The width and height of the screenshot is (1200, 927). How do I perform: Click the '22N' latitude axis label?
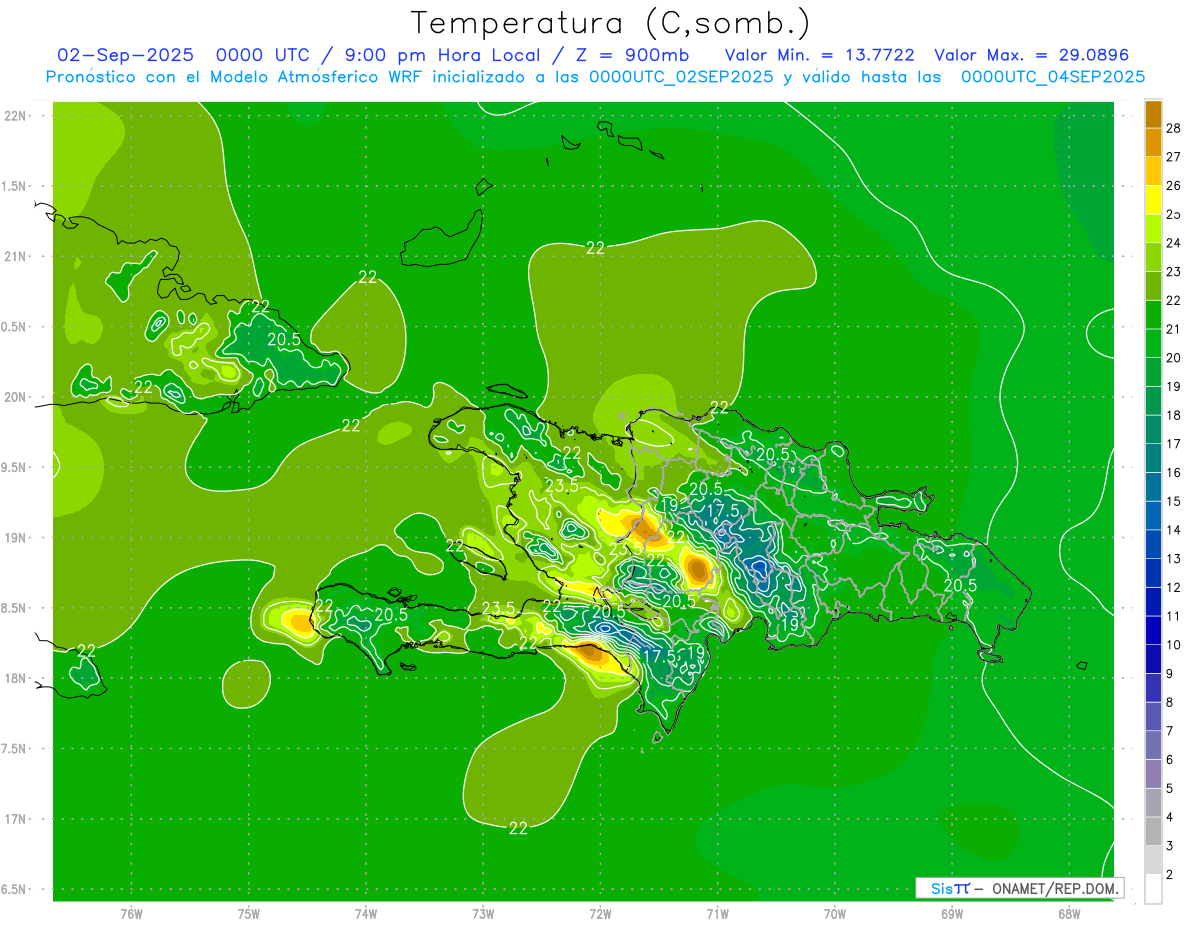(16, 116)
